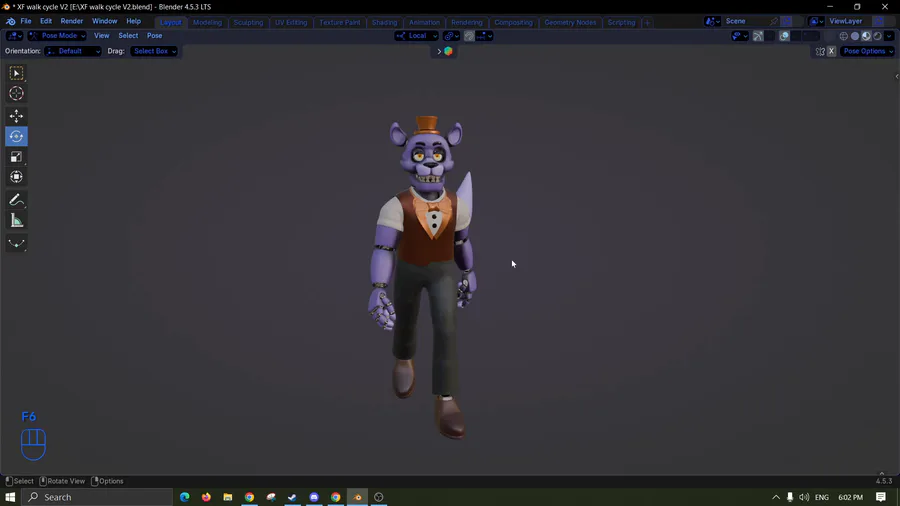Select the Transform tool
The height and width of the screenshot is (506, 900).
[16, 177]
